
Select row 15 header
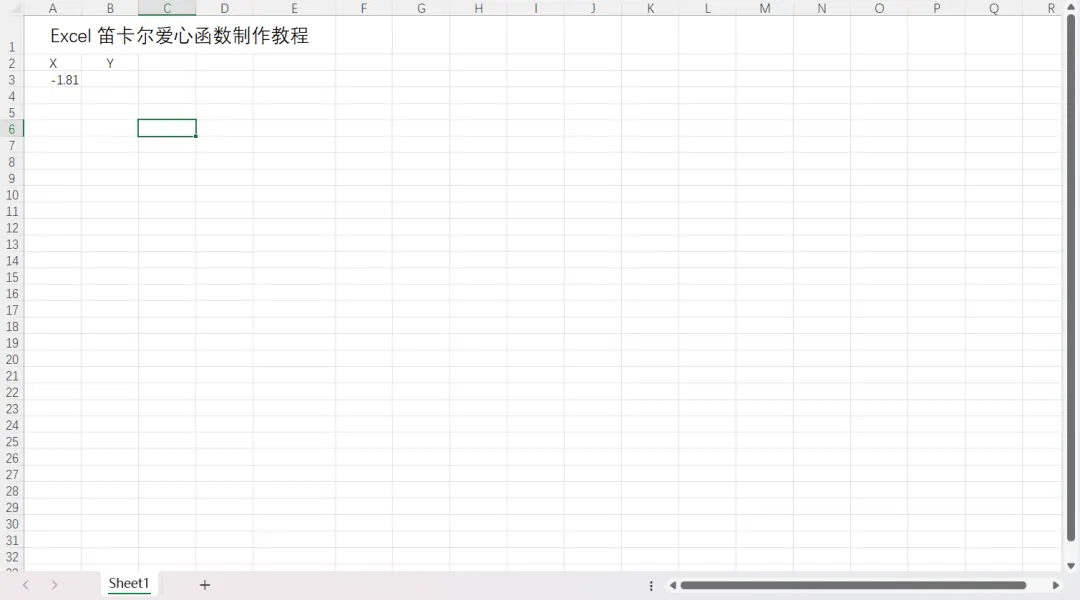(12, 278)
